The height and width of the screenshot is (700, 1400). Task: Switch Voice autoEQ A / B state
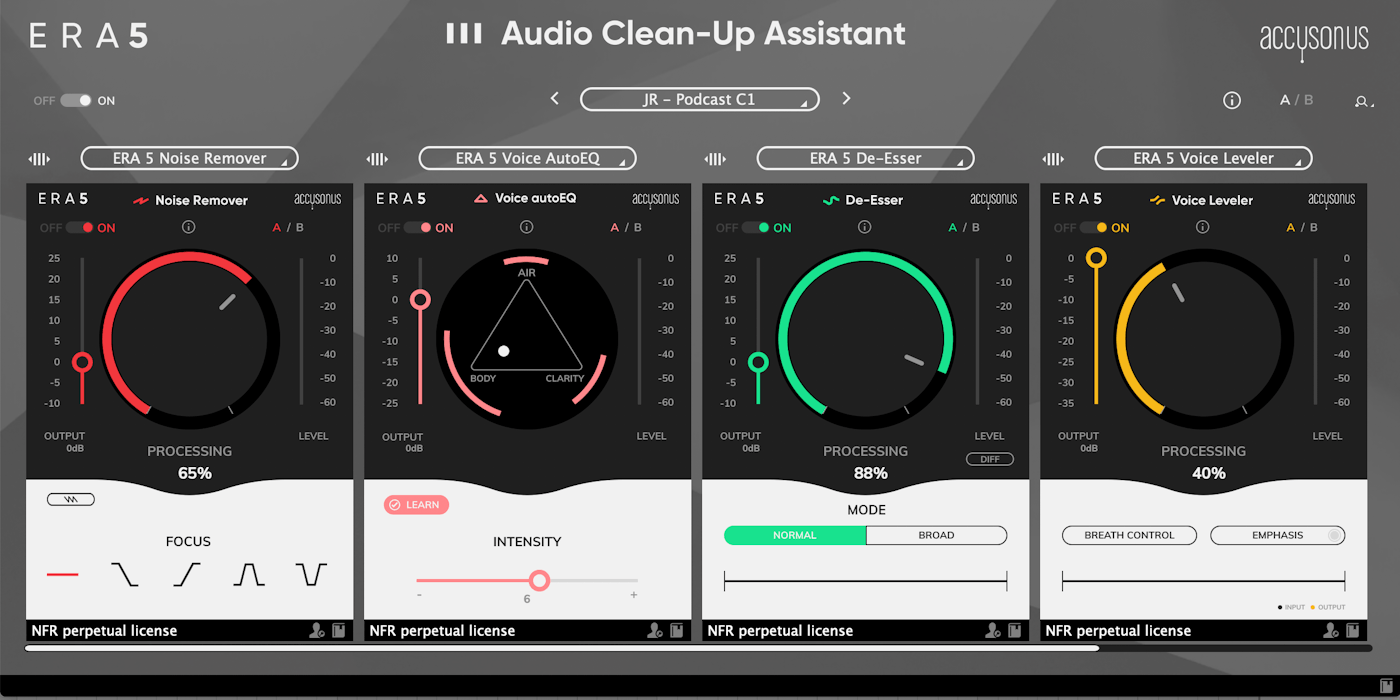click(627, 228)
